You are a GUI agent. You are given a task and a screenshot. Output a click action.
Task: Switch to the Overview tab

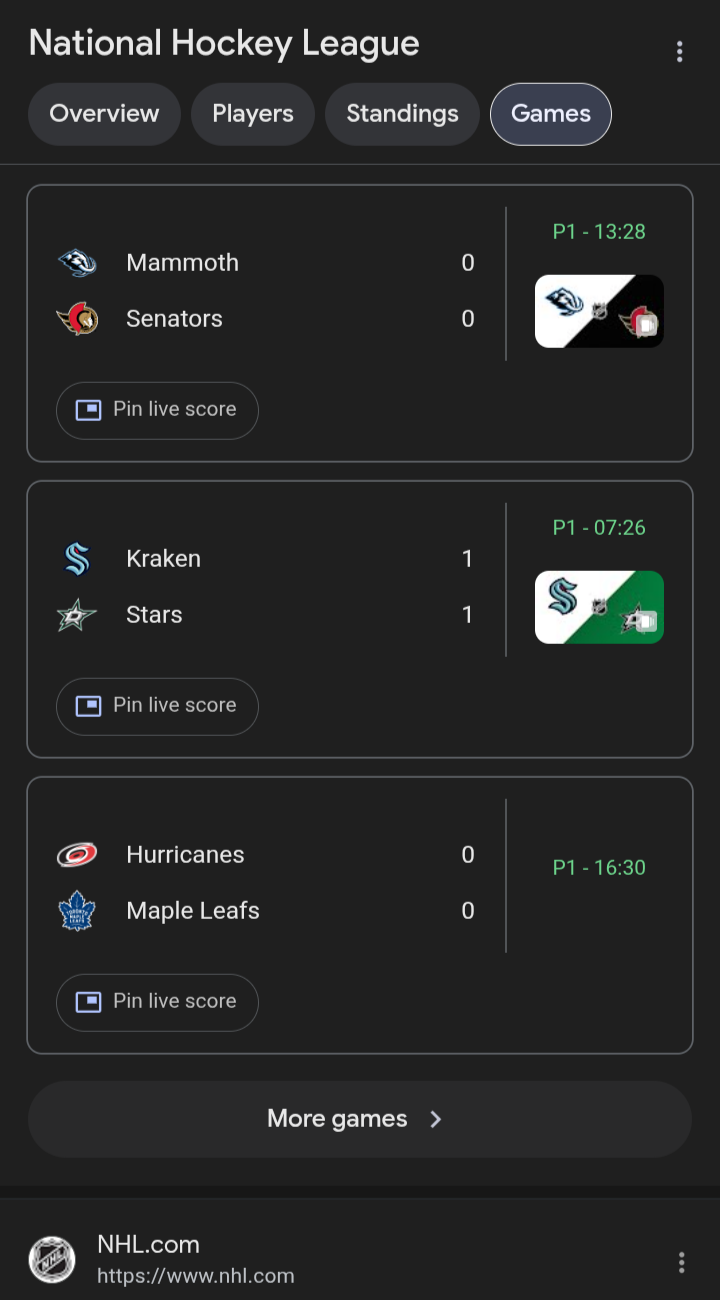(x=104, y=114)
